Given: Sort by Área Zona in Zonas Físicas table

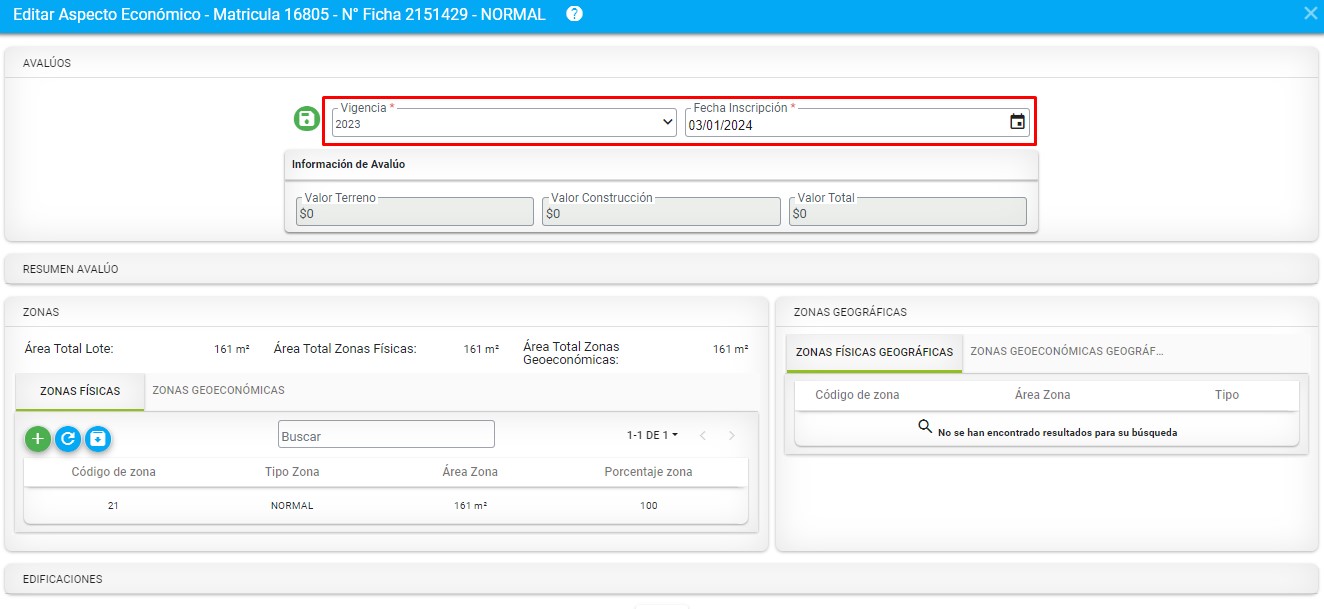Looking at the screenshot, I should (470, 472).
